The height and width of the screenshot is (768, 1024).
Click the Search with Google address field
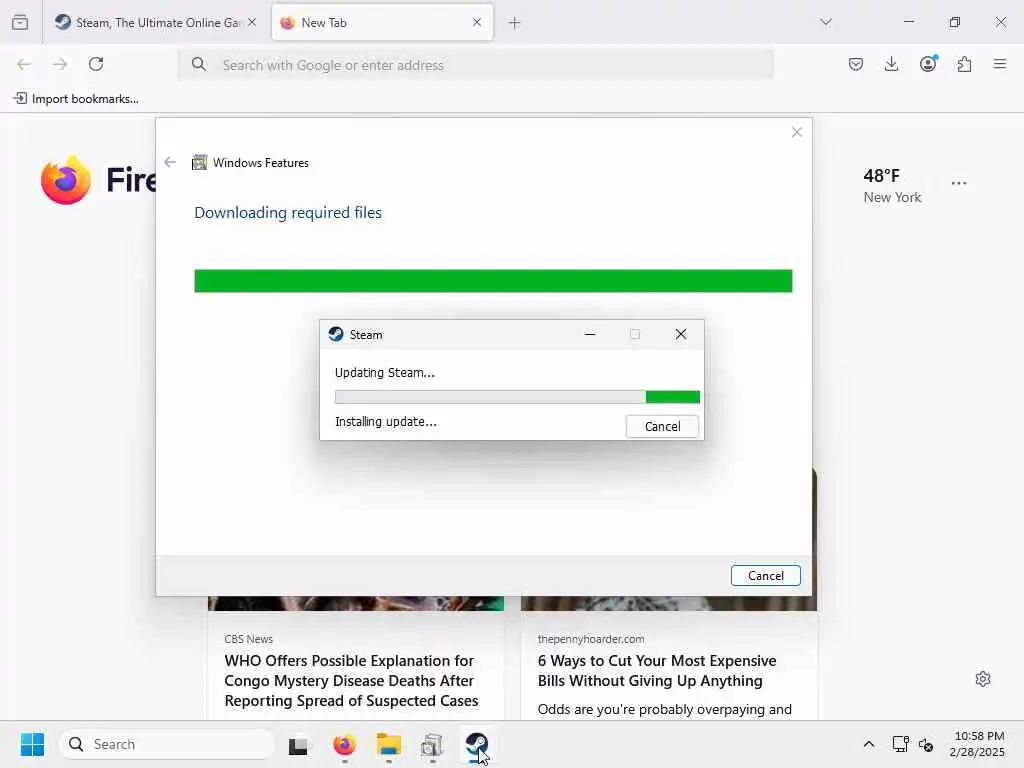click(476, 65)
